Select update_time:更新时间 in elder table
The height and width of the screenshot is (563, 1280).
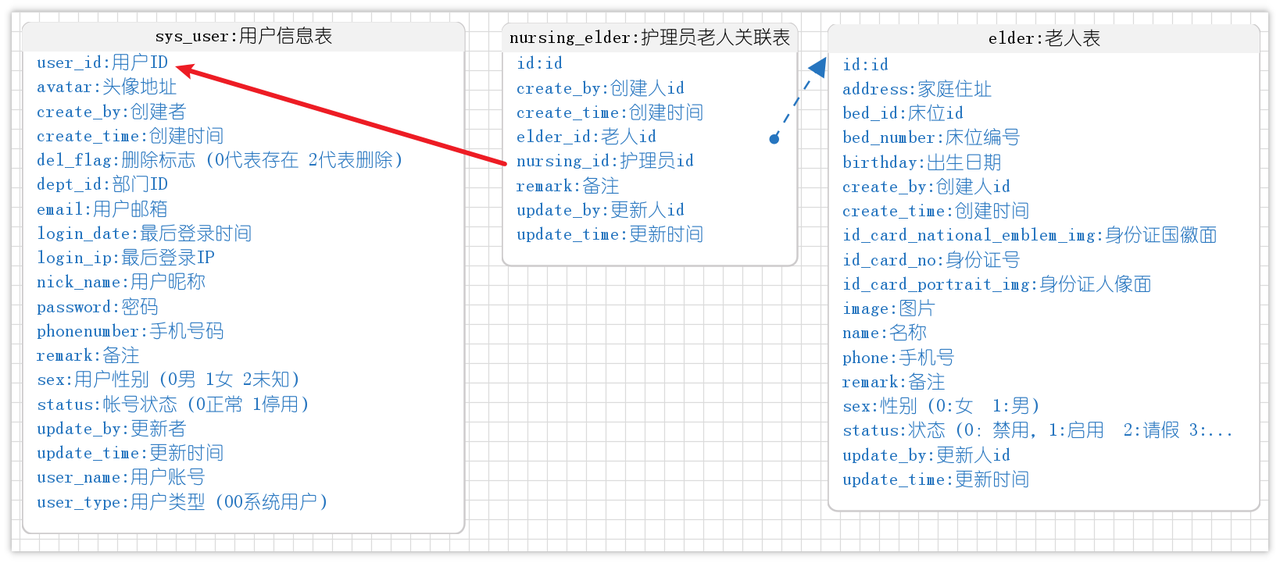tap(935, 480)
